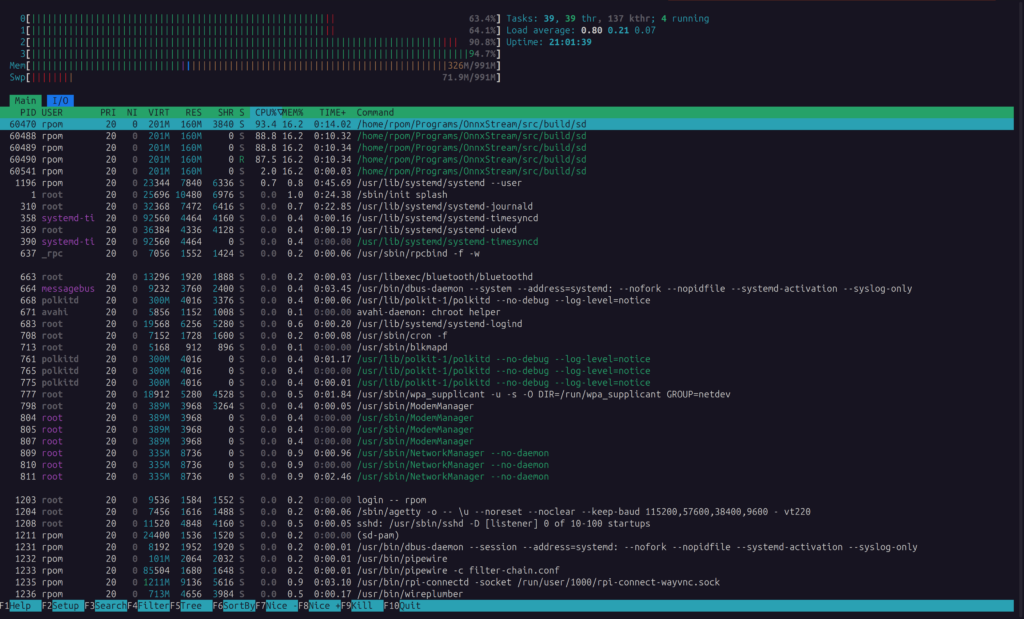Toggle Tree view with F5
Image resolution: width=1024 pixels, height=619 pixels.
click(191, 606)
